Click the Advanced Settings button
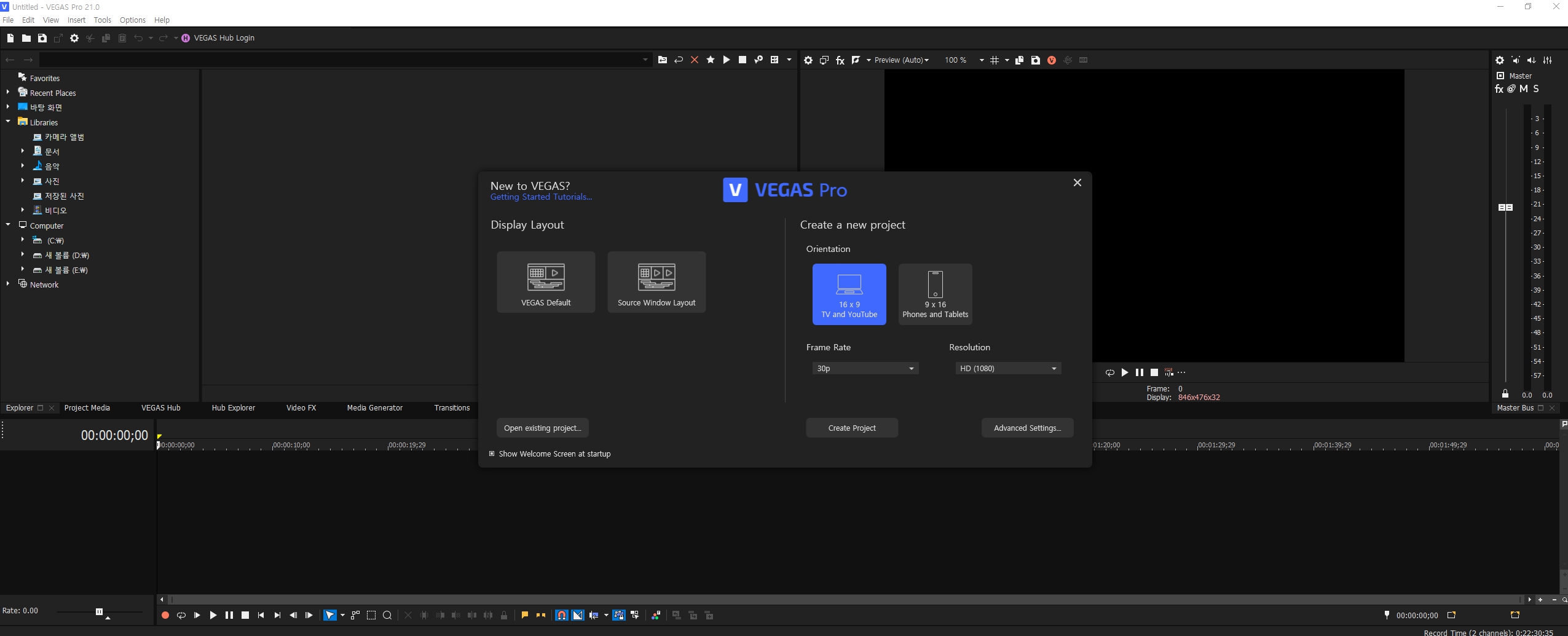 click(1028, 428)
